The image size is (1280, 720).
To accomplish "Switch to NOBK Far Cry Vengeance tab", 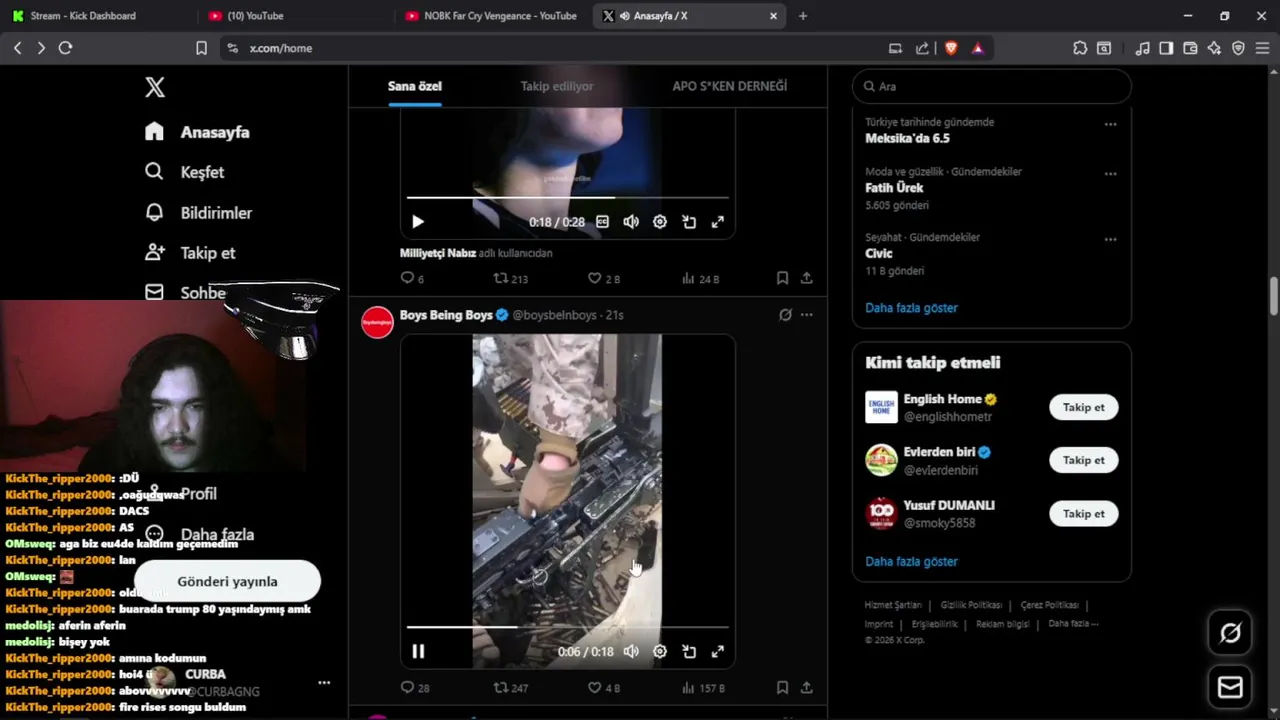I will point(492,16).
